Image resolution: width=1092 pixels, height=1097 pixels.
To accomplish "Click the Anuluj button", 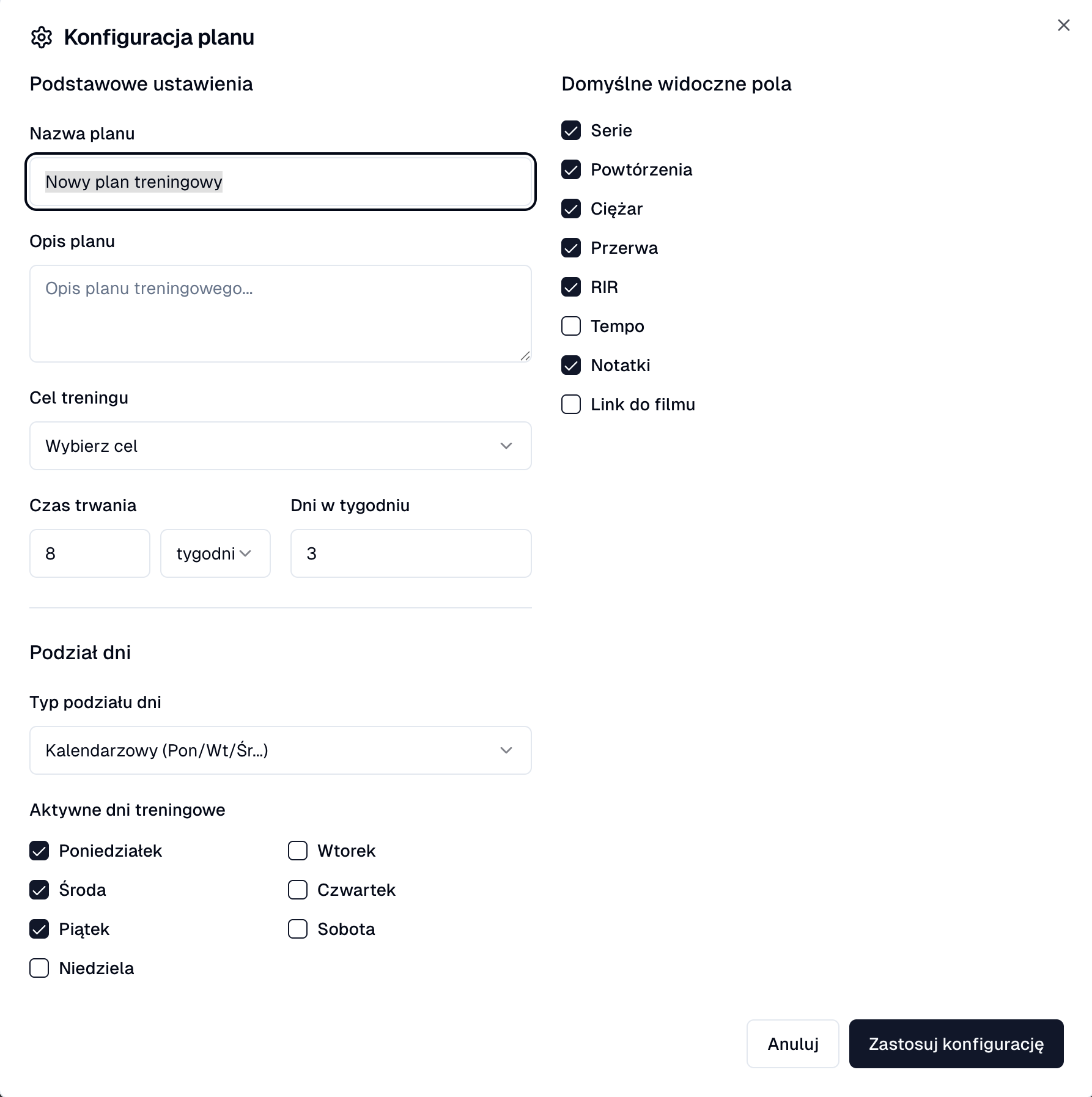I will (792, 1044).
